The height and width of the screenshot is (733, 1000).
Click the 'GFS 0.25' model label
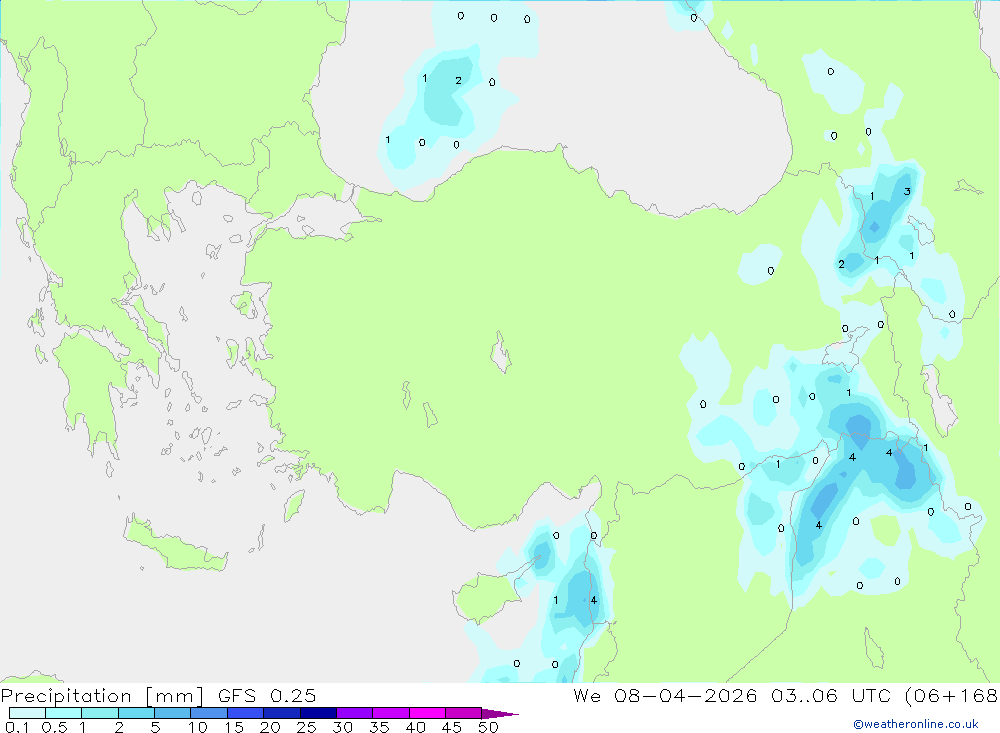click(x=267, y=695)
